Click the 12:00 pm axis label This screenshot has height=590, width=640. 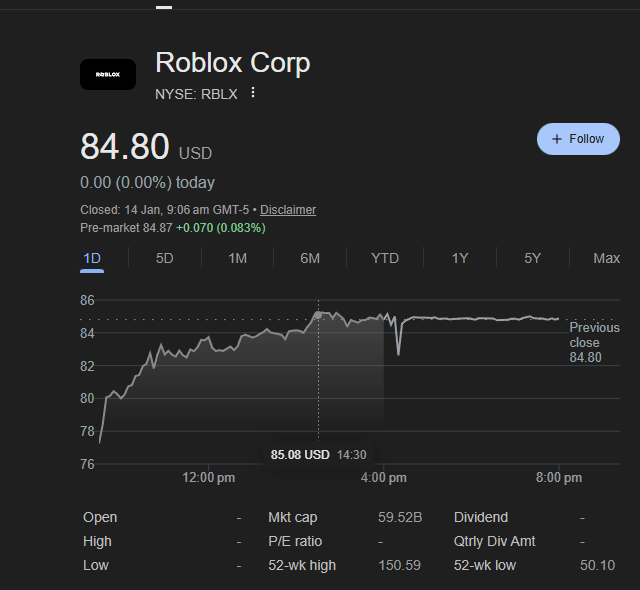coord(209,477)
